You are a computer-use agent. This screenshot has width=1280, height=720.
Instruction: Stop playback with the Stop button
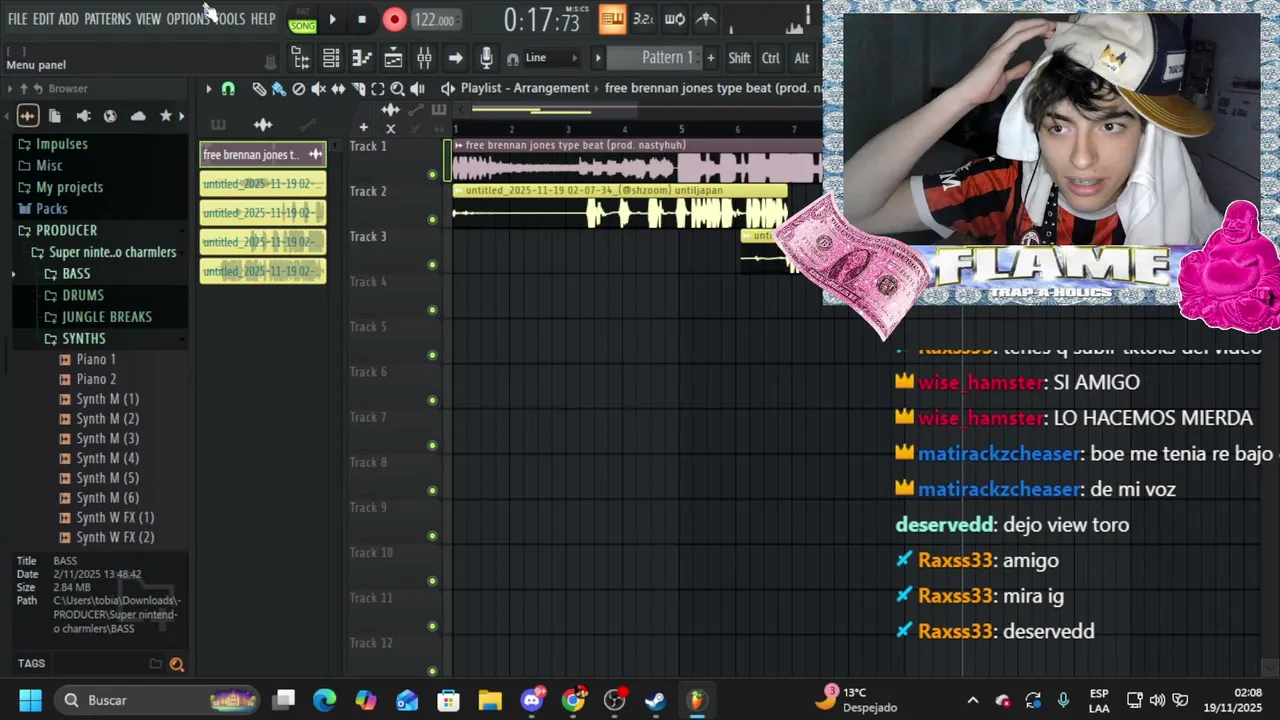coord(362,19)
